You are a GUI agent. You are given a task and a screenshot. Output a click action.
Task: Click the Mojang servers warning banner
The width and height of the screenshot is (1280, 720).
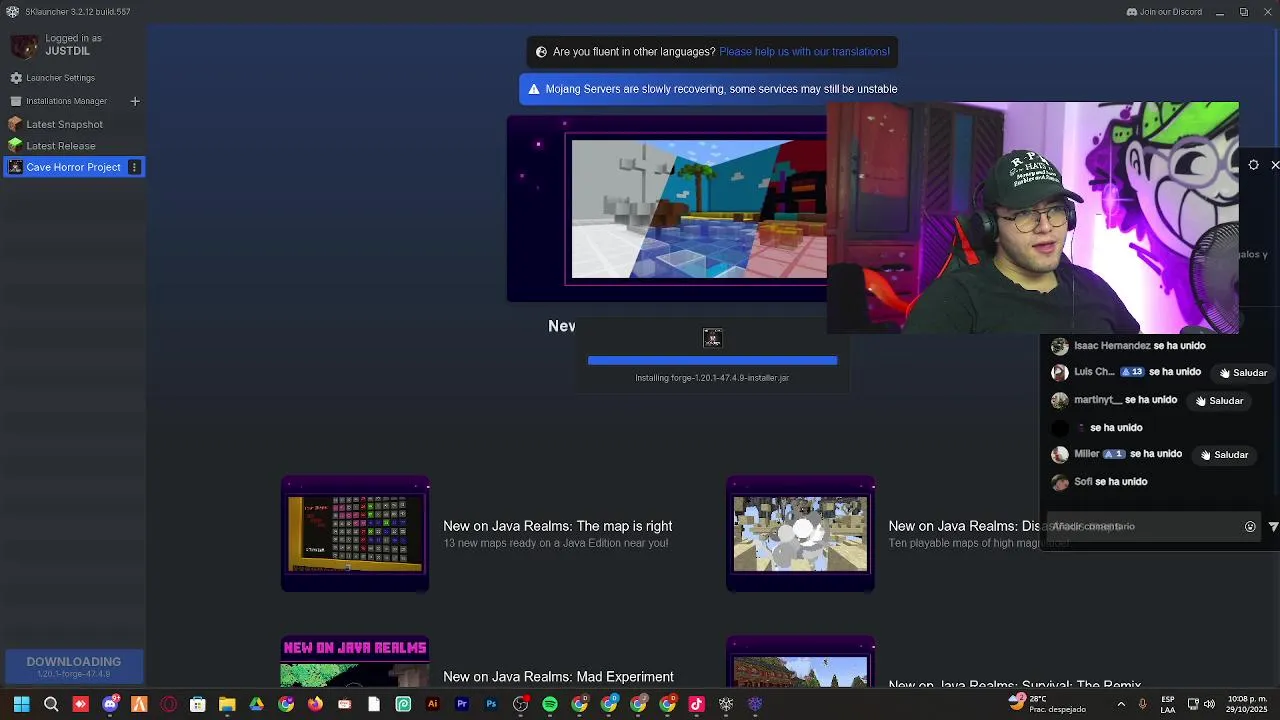pyautogui.click(x=713, y=89)
